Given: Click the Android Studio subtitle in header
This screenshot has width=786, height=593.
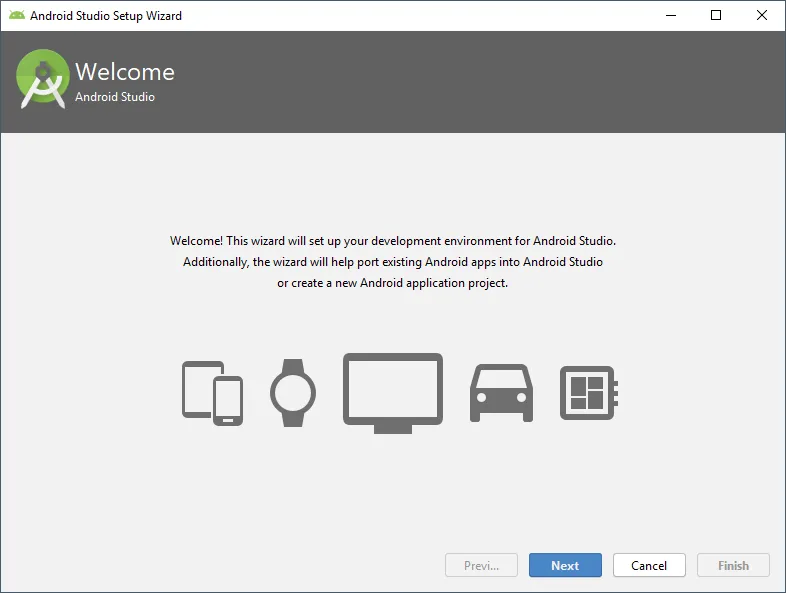Looking at the screenshot, I should 115,97.
